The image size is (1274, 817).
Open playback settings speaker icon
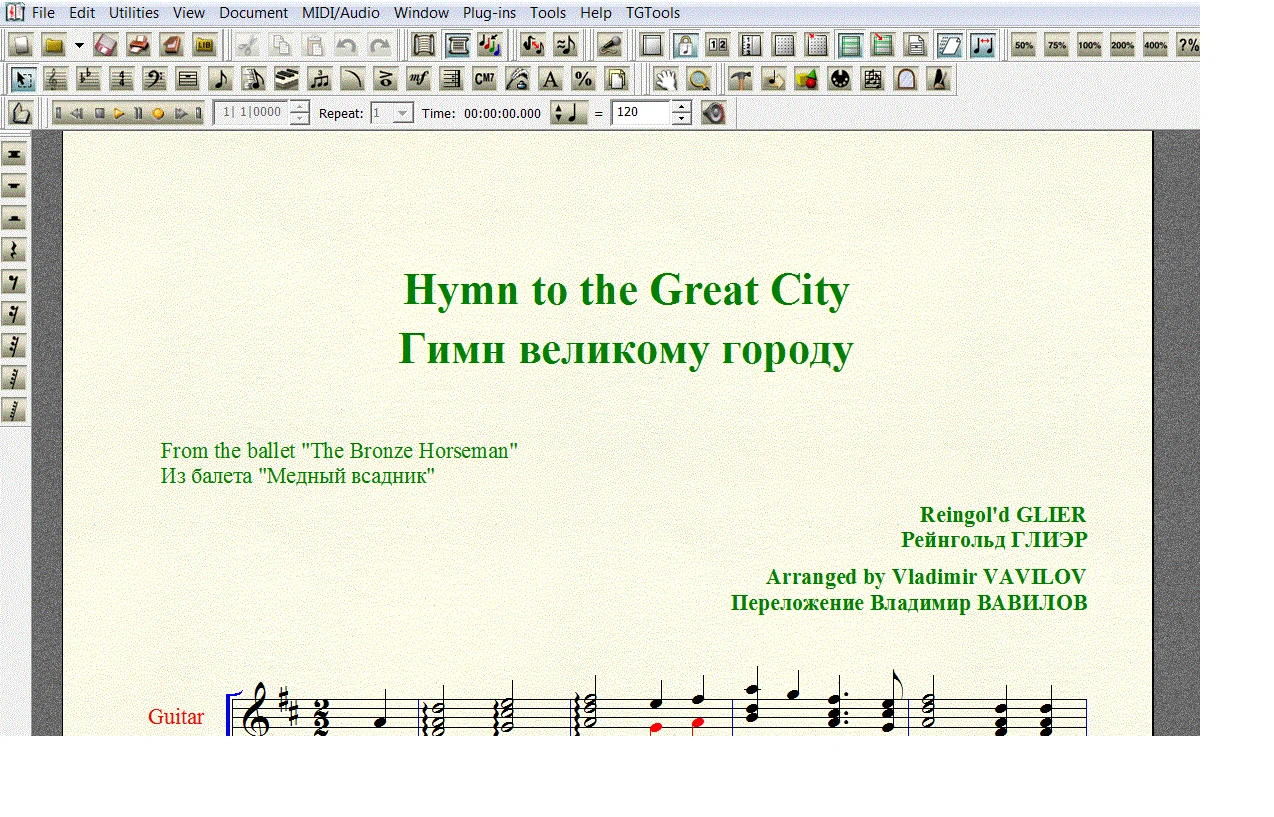point(713,113)
